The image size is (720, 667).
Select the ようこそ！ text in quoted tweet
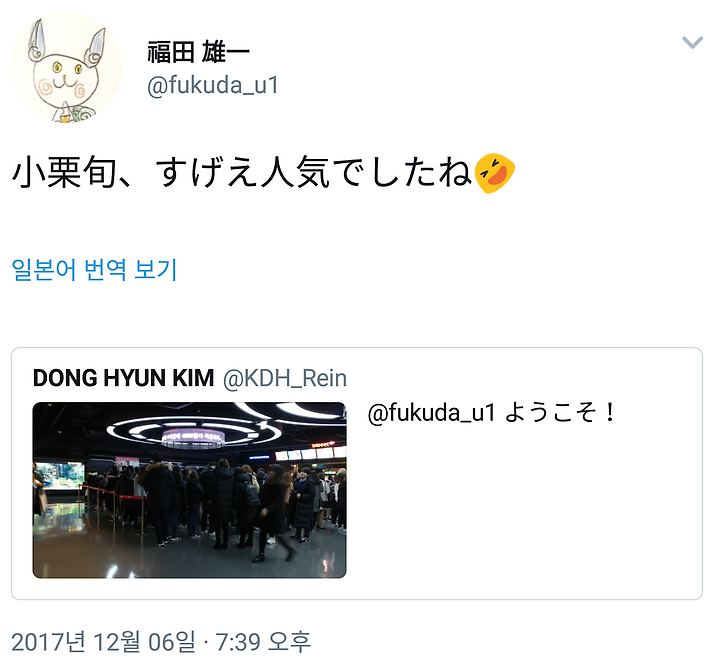(560, 412)
